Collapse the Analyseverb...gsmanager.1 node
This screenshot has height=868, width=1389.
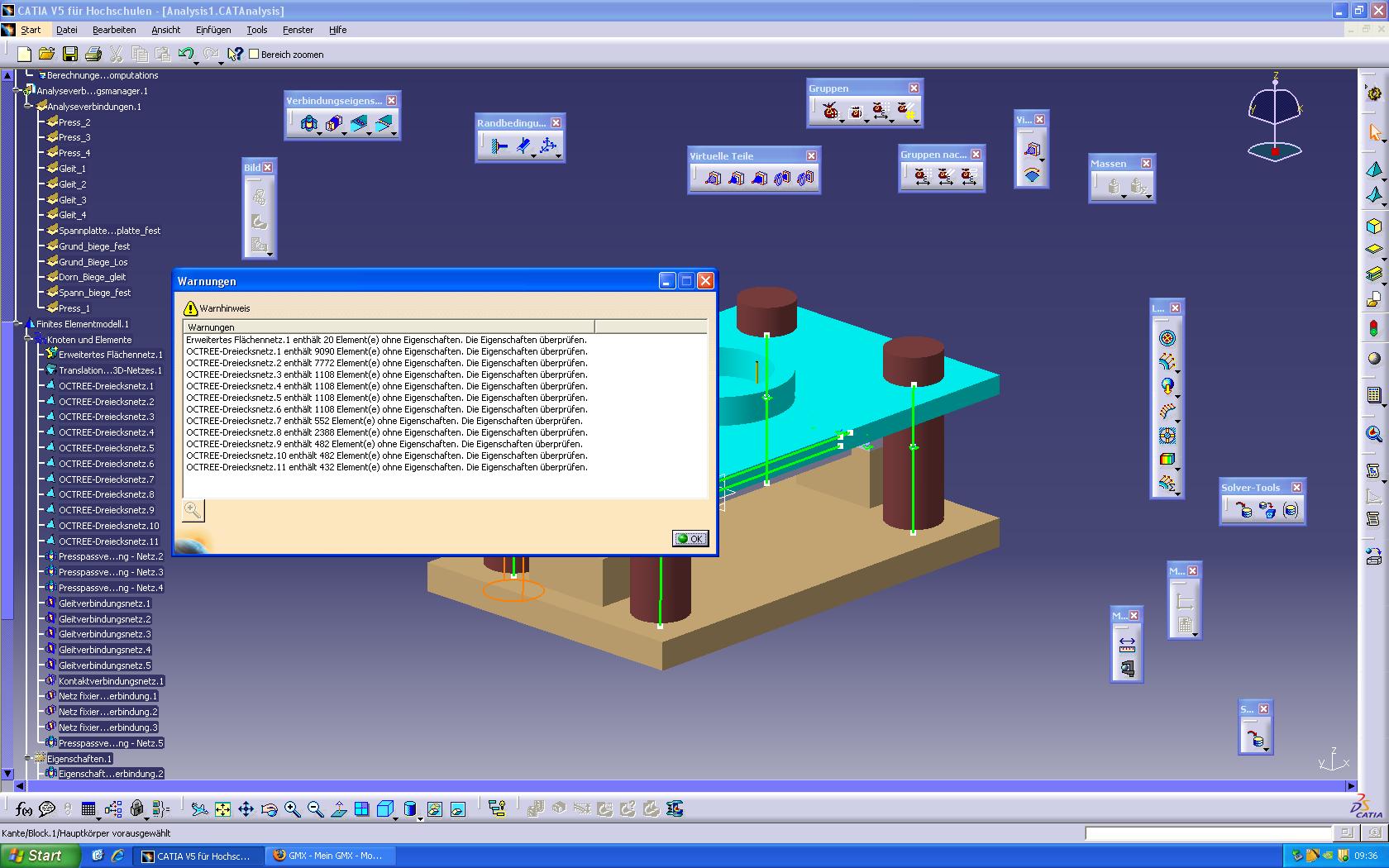[x=17, y=91]
